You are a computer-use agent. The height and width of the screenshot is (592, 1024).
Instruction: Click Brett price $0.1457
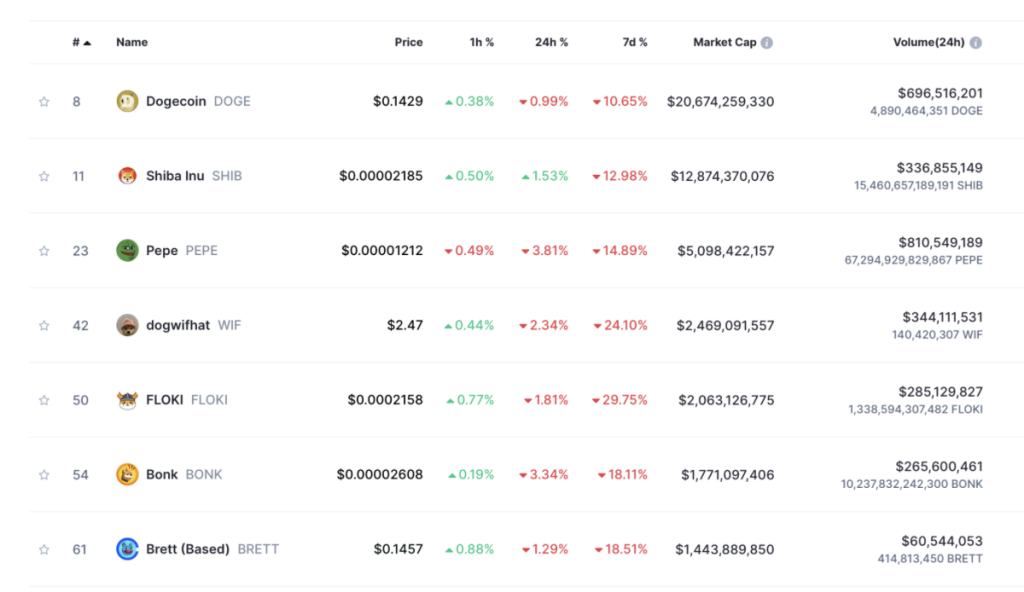pos(398,549)
